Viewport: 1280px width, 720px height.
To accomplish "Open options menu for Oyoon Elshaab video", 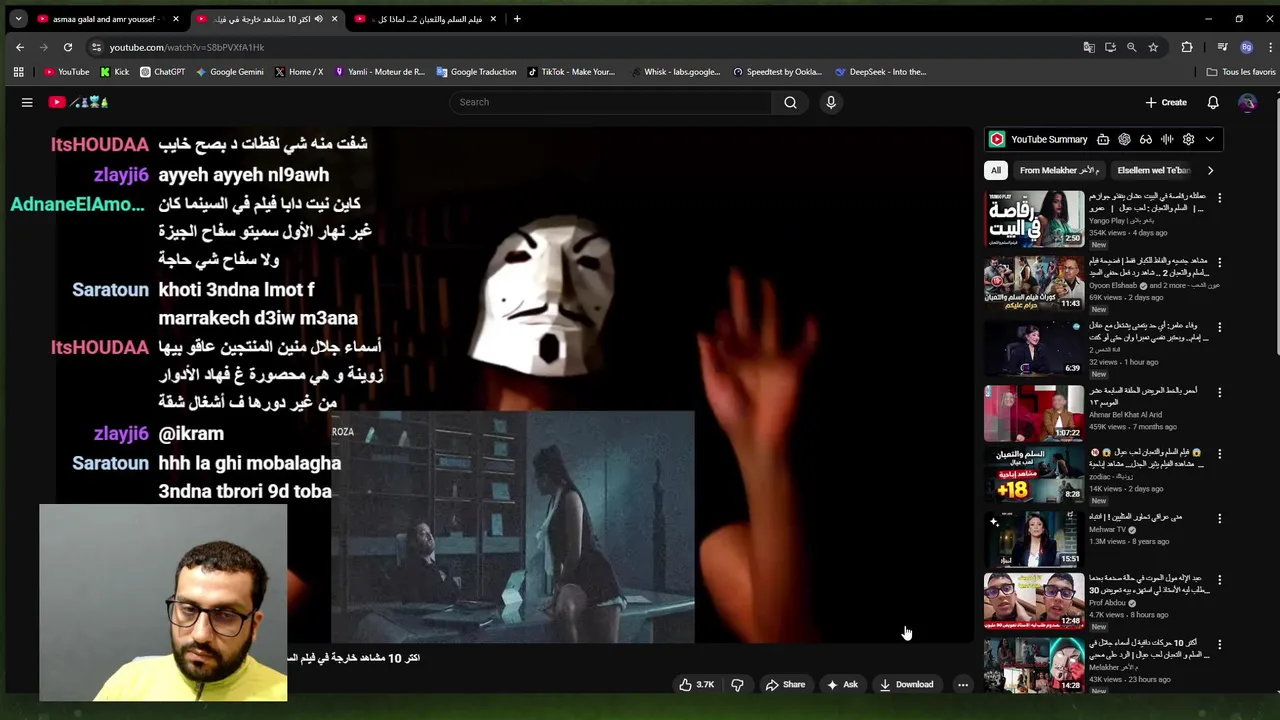I will pos(1219,262).
